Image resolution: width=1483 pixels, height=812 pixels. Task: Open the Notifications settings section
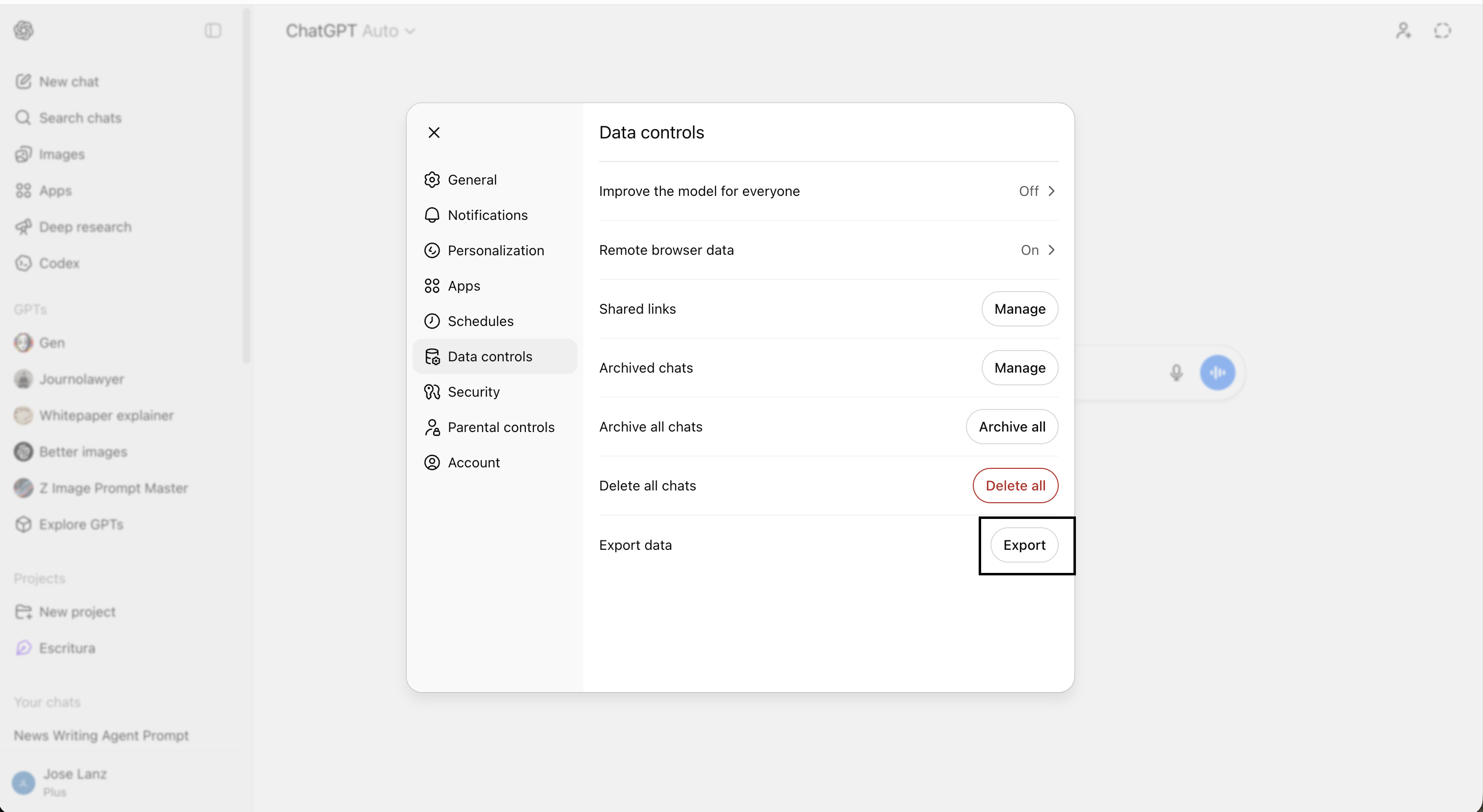point(487,215)
